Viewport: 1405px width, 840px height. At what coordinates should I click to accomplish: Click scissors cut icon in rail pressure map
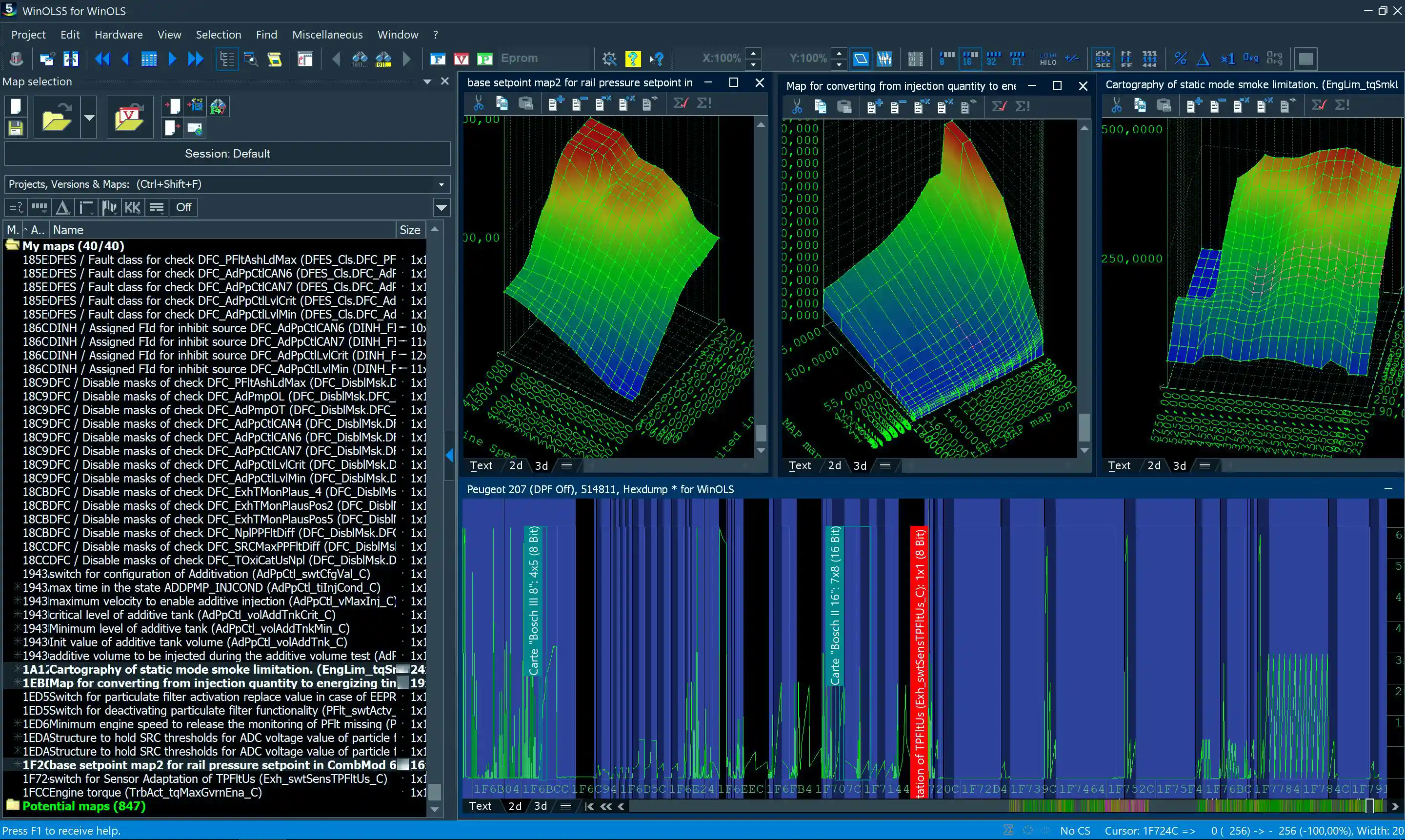tap(478, 103)
